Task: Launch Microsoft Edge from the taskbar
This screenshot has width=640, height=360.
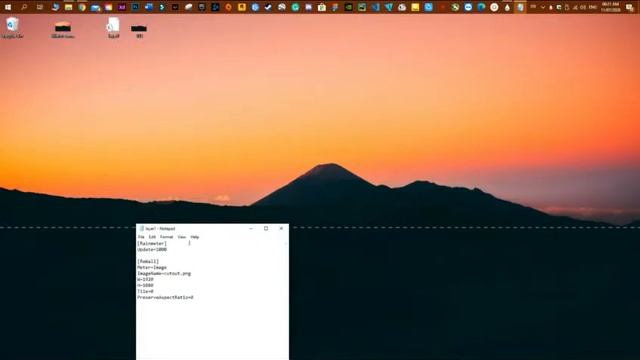Action: (x=481, y=7)
